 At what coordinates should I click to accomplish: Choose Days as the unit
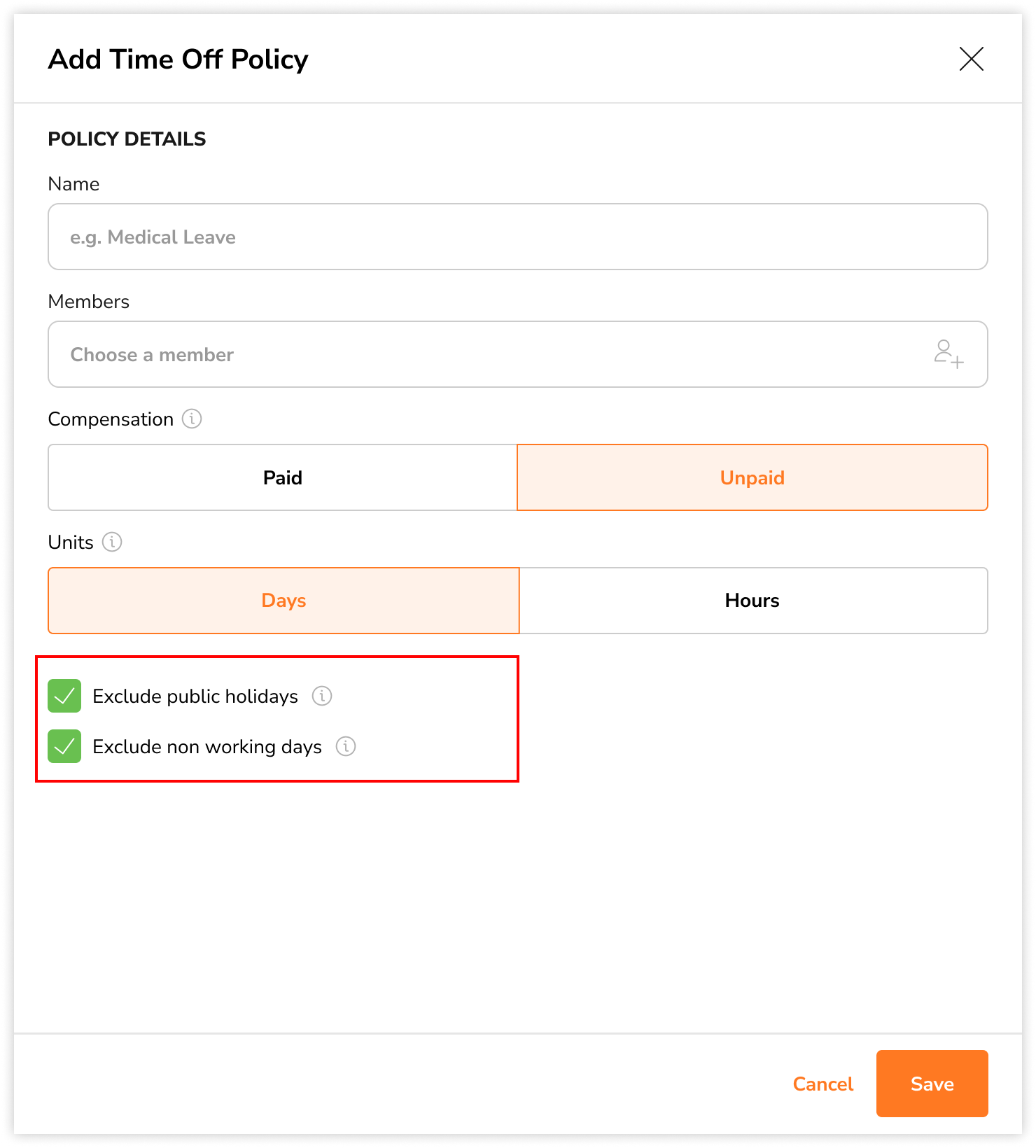(283, 601)
